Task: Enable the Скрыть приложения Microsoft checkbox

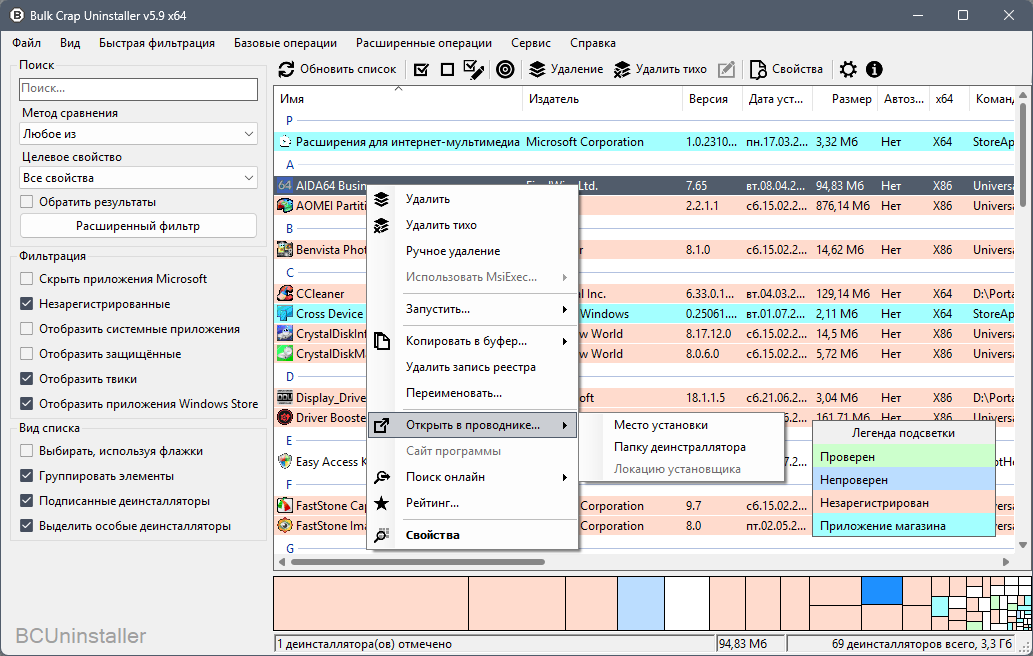Action: 26,279
